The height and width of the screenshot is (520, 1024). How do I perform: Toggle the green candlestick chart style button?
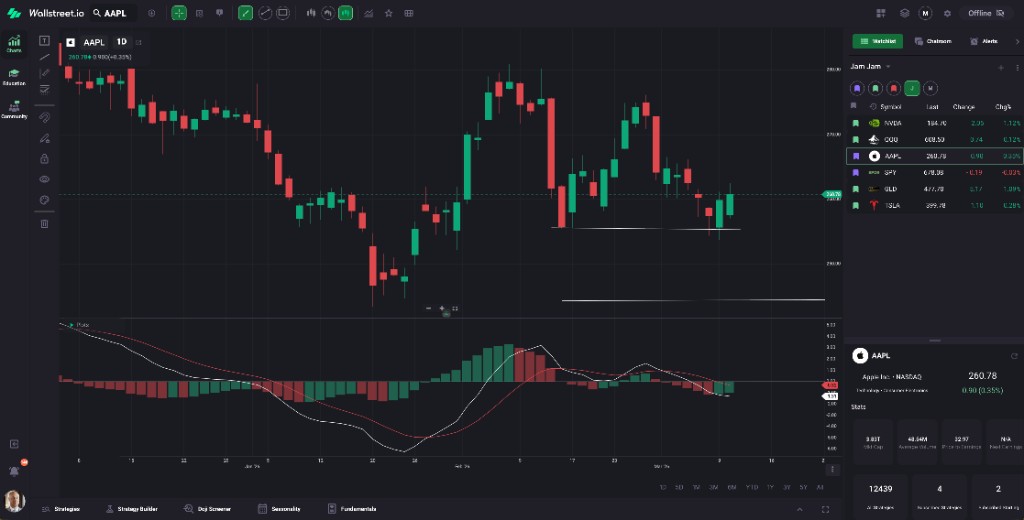click(345, 13)
